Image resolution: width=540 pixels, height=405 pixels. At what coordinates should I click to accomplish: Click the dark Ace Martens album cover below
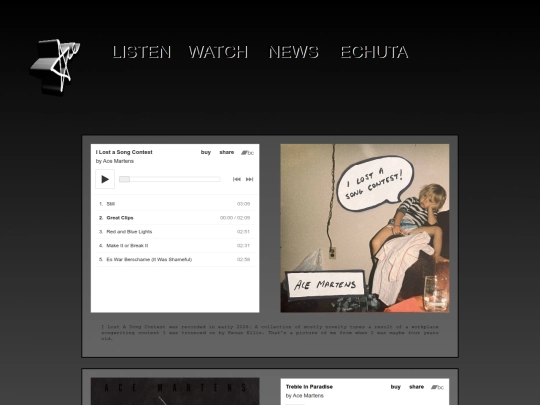click(x=175, y=391)
